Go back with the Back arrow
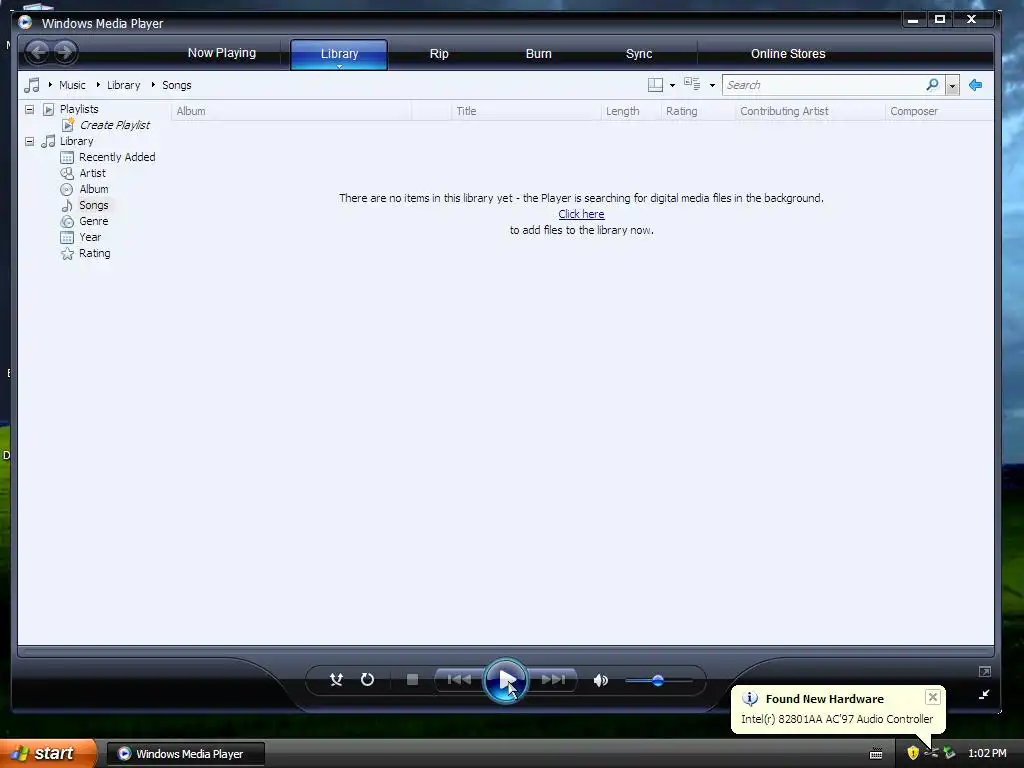Viewport: 1024px width, 768px height. click(x=38, y=52)
